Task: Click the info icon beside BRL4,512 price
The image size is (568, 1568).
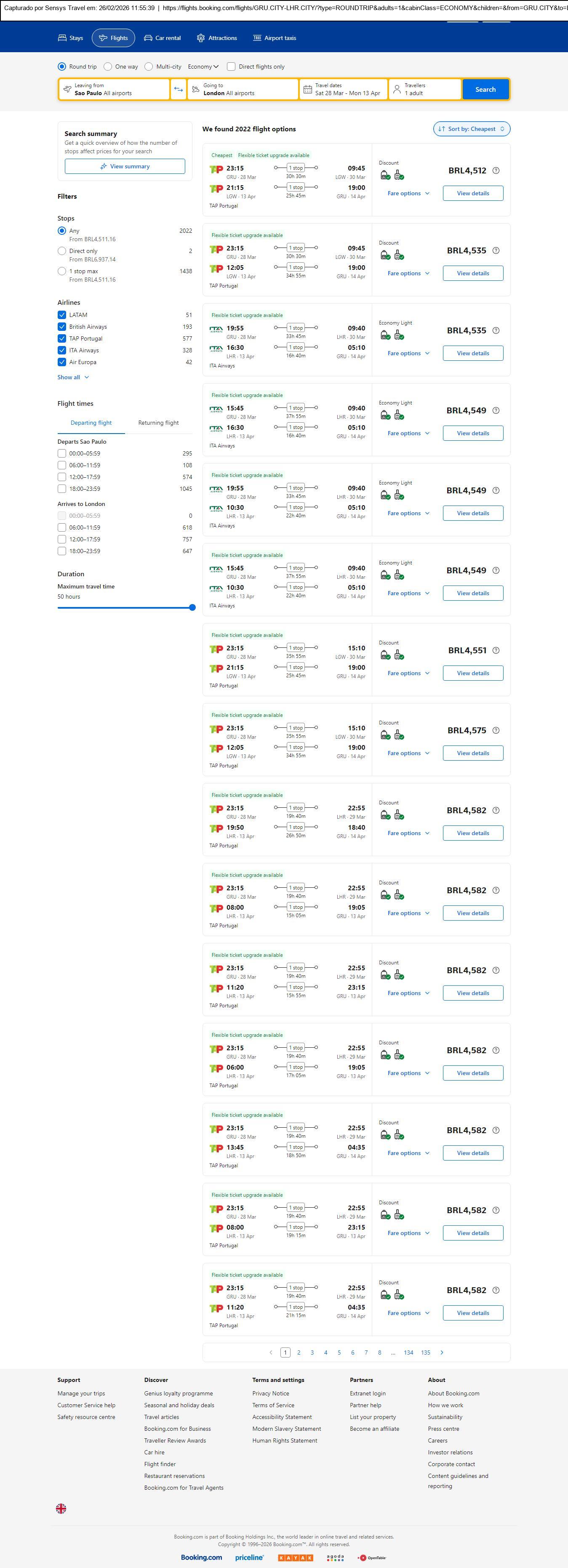Action: [x=496, y=170]
